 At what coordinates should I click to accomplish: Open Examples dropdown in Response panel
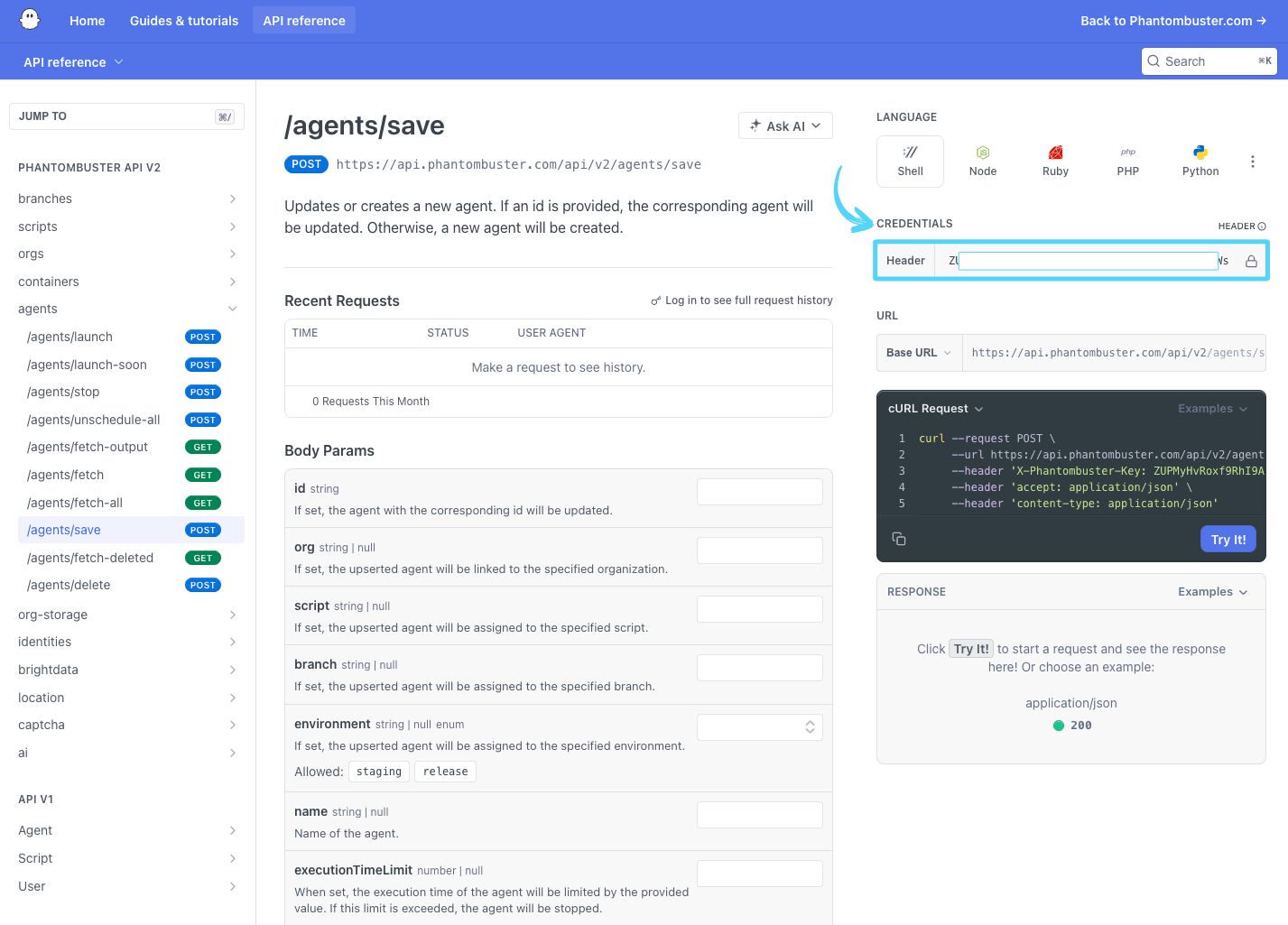click(x=1212, y=592)
